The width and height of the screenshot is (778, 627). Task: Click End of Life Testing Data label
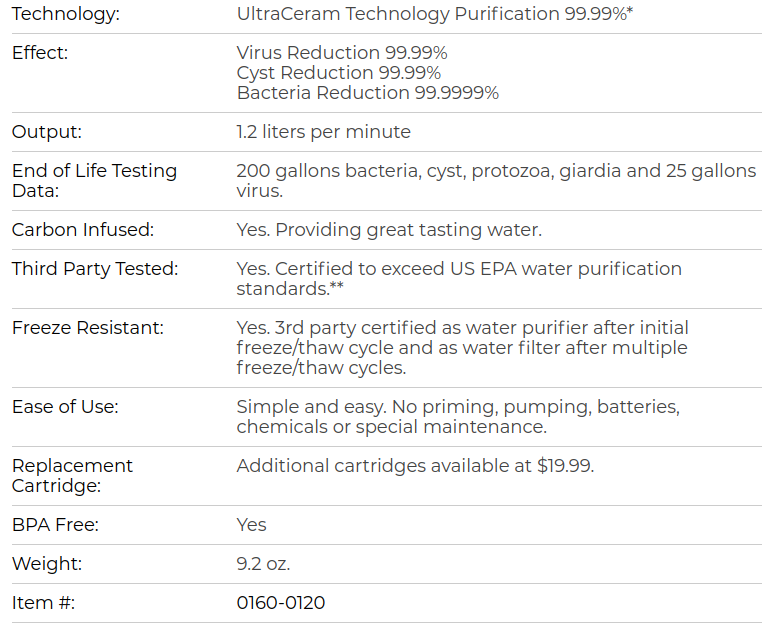[x=94, y=181]
